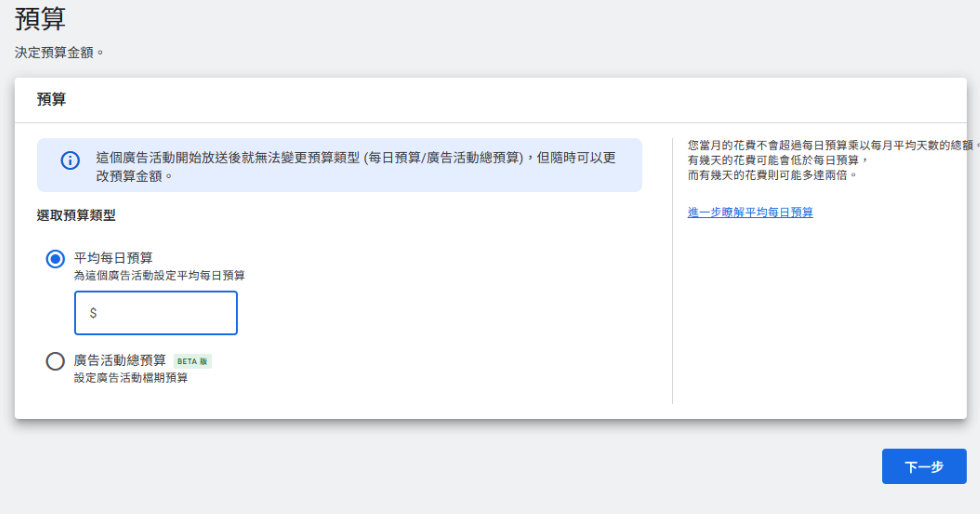Viewport: 980px width, 514px height.
Task: Click the help line mentioning 多達兩倍
Action: (772, 175)
